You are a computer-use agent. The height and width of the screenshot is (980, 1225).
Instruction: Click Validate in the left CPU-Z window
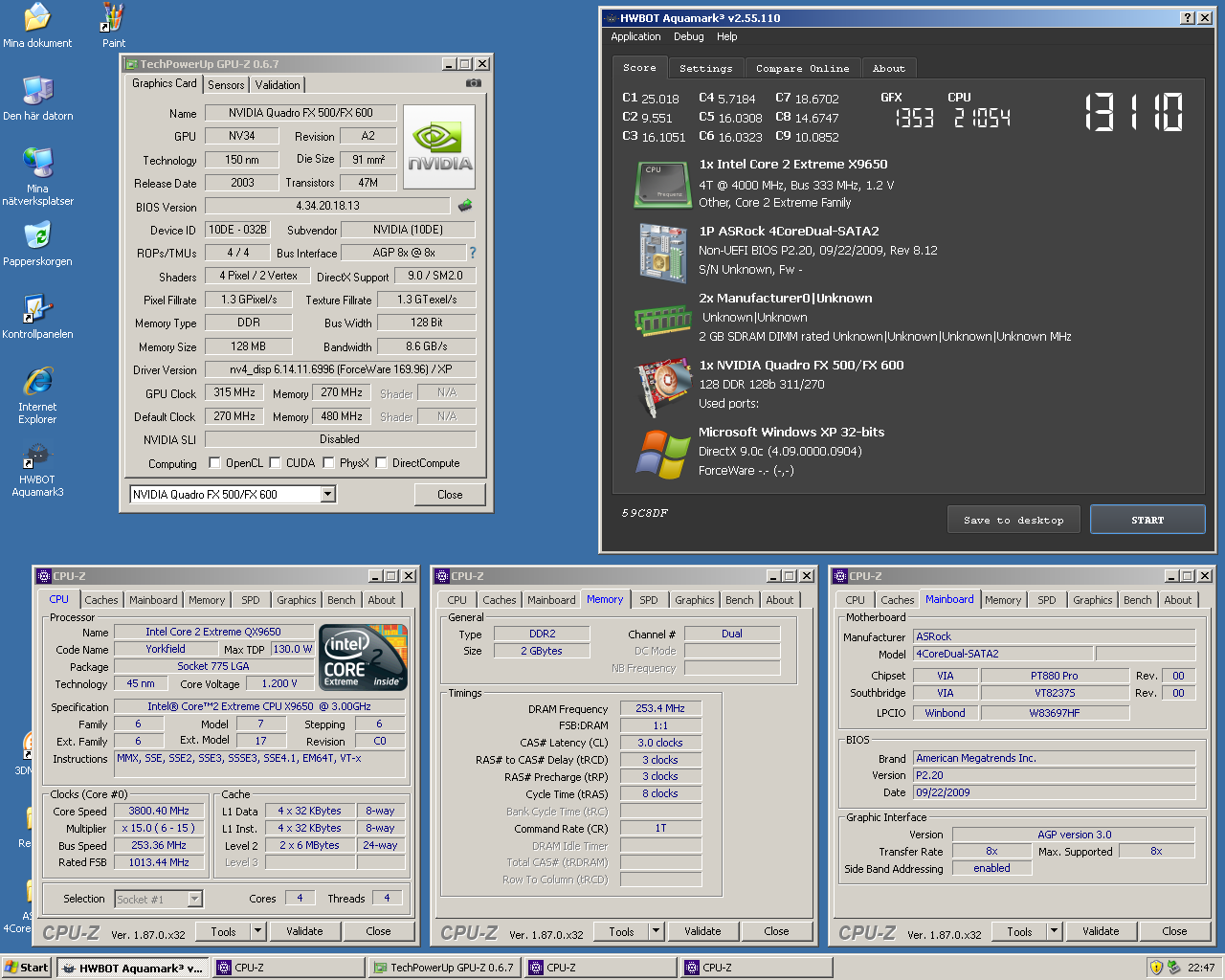[x=304, y=931]
